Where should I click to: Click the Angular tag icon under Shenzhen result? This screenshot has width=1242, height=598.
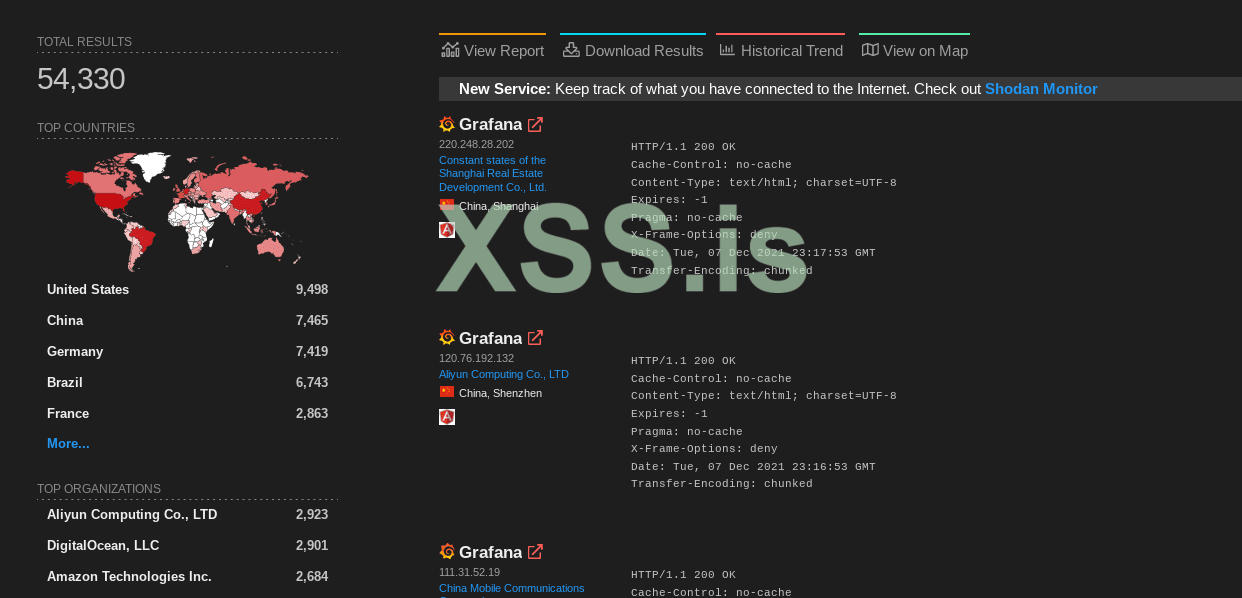[x=447, y=417]
